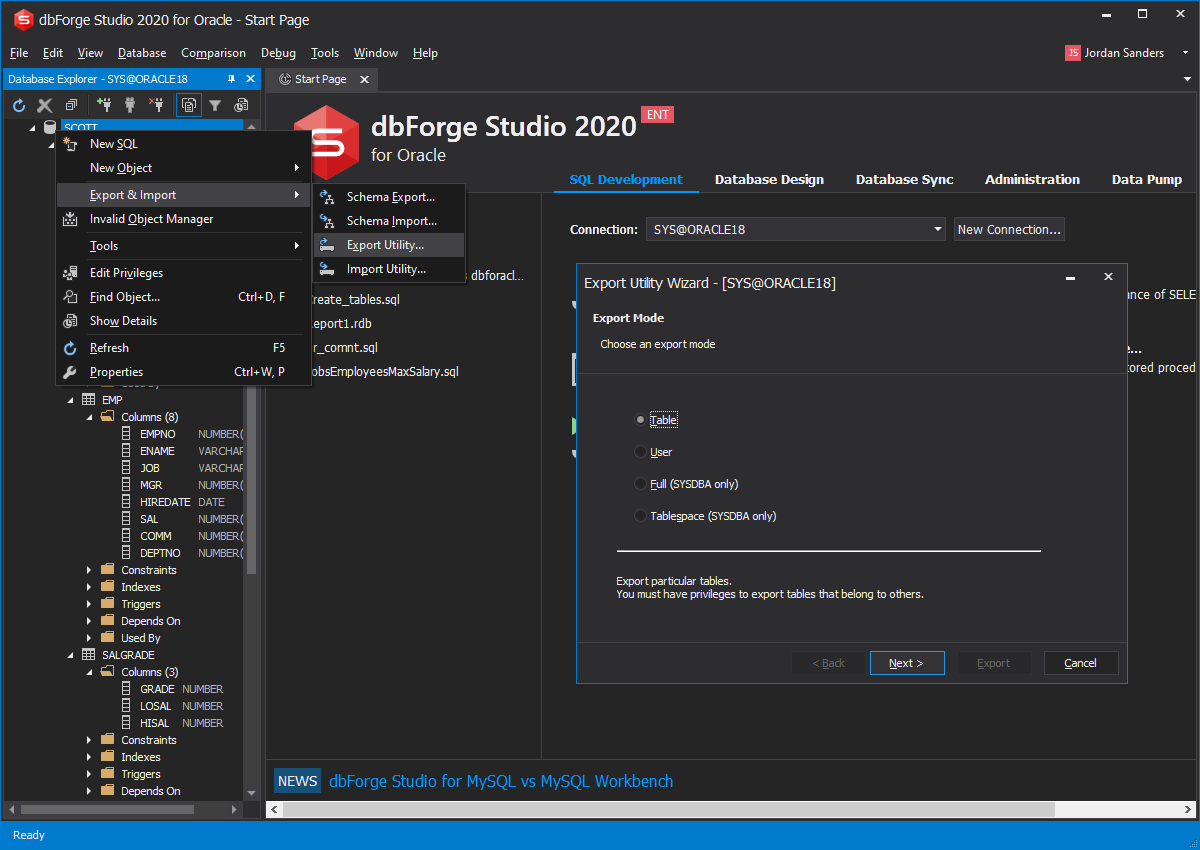Collapse the EMP table node

[x=71, y=400]
